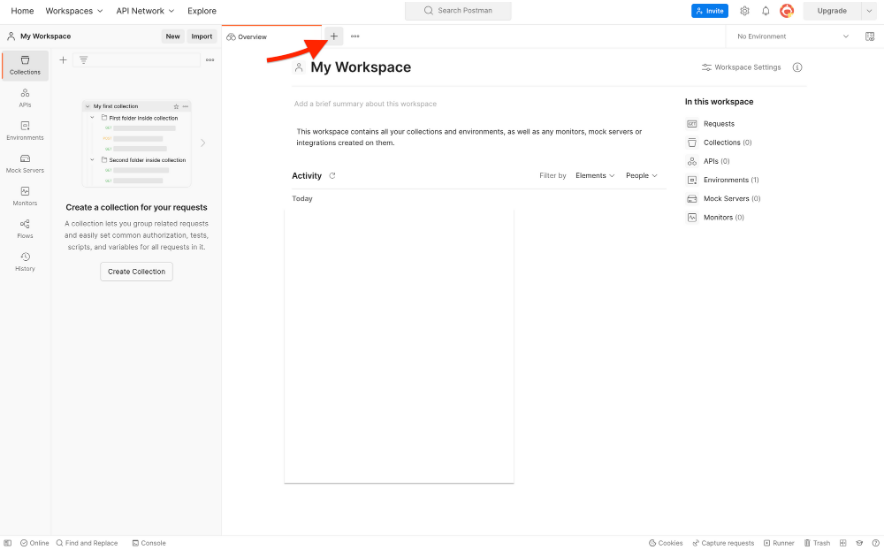Open new tab with plus button
The width and height of the screenshot is (885, 552).
point(334,36)
